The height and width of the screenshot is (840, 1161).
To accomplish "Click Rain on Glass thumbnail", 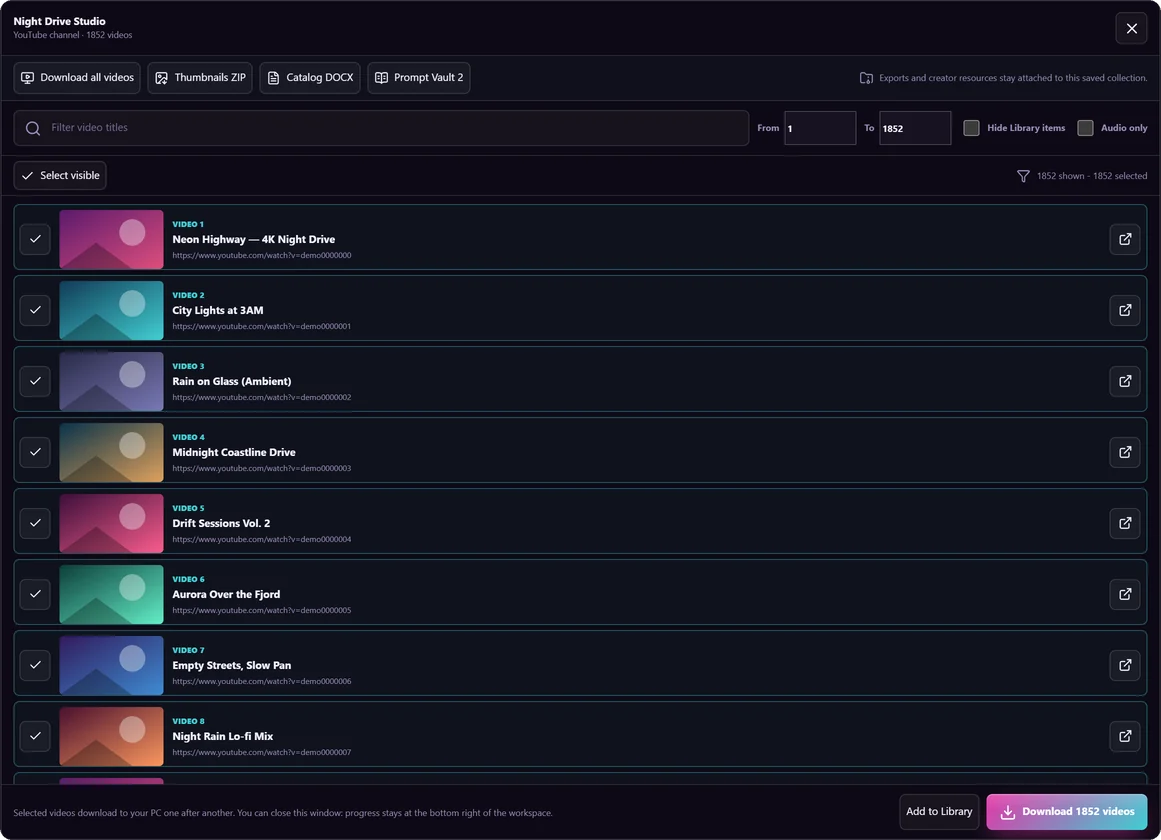I will click(x=111, y=381).
